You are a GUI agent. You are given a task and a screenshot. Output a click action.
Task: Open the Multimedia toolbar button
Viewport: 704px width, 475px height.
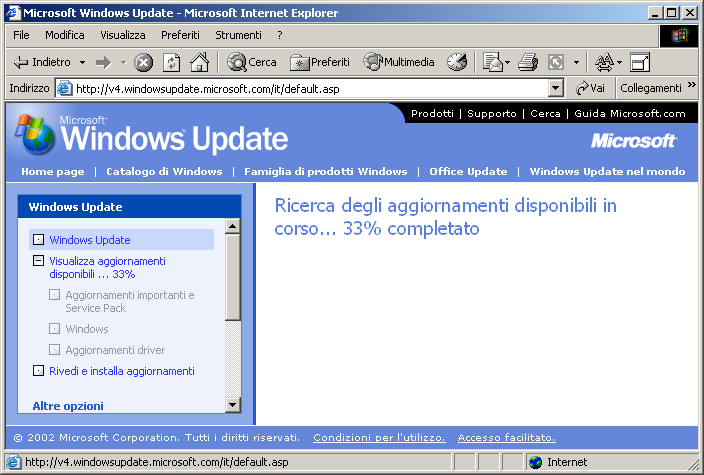pos(399,62)
